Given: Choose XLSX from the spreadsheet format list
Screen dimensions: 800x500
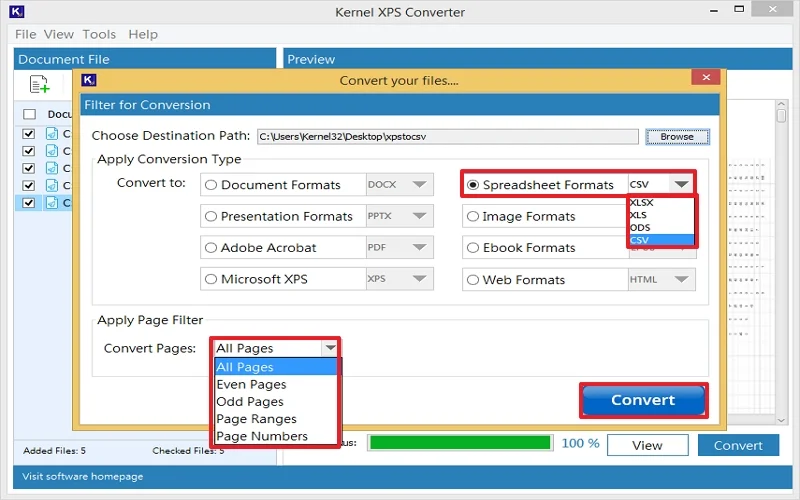Looking at the screenshot, I should [x=642, y=202].
